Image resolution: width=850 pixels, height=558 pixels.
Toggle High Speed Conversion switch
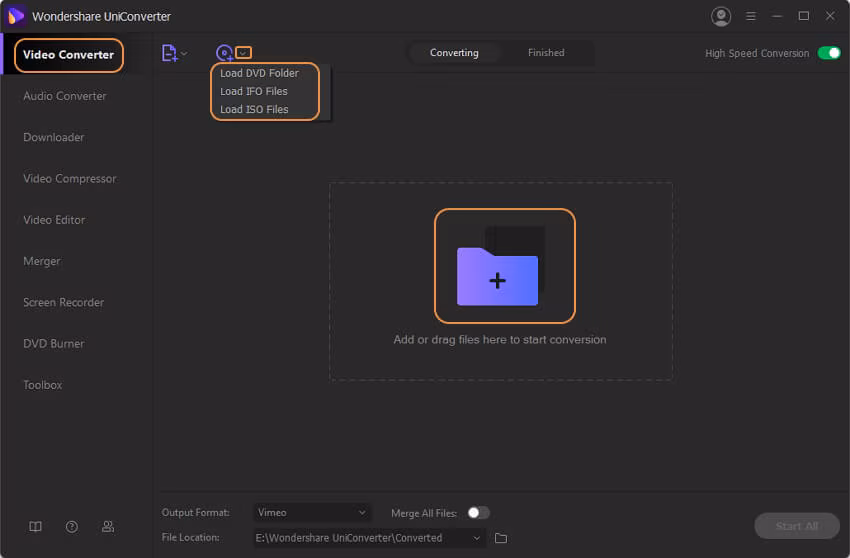tap(829, 53)
